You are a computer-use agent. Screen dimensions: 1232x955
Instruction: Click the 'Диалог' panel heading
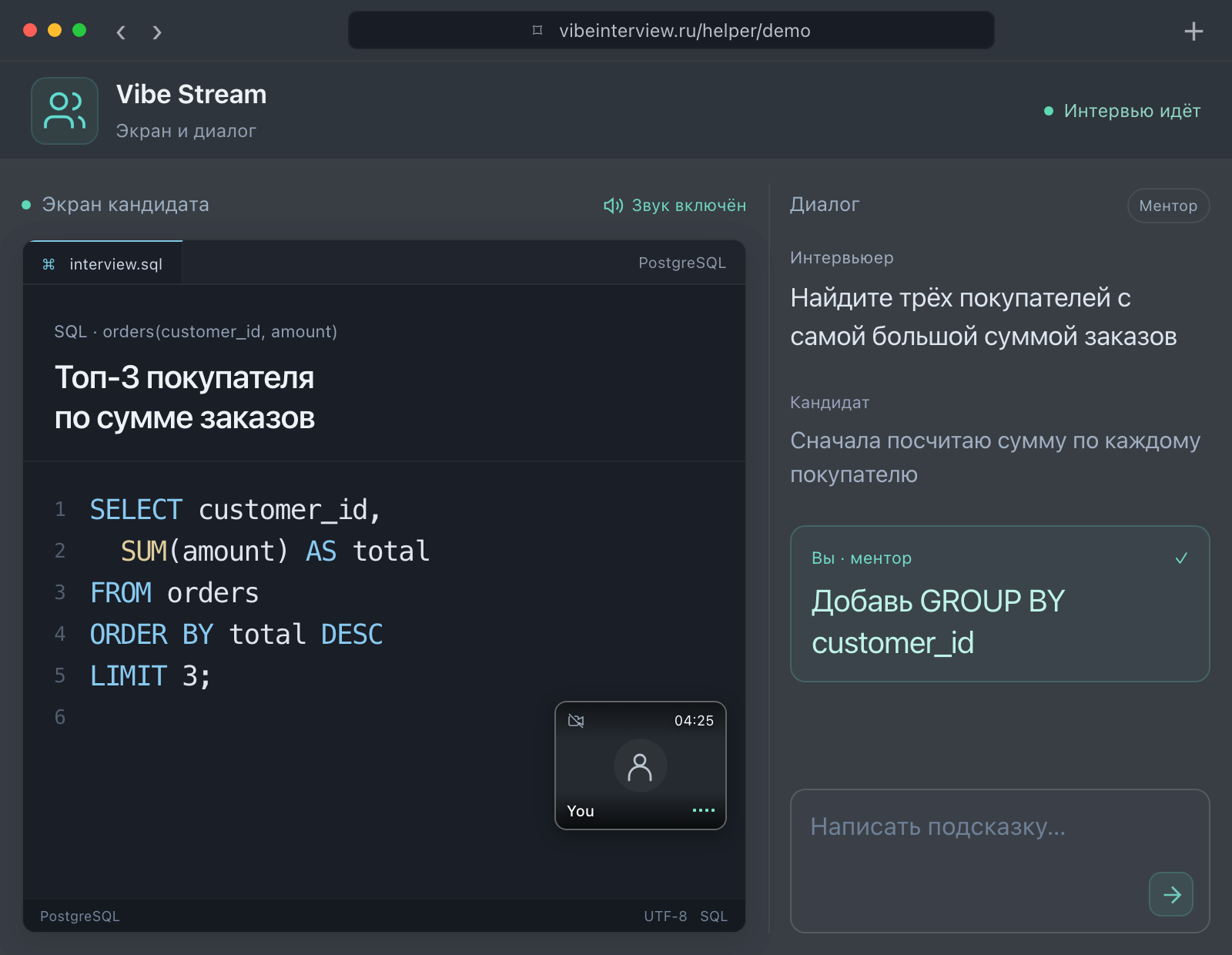[825, 204]
